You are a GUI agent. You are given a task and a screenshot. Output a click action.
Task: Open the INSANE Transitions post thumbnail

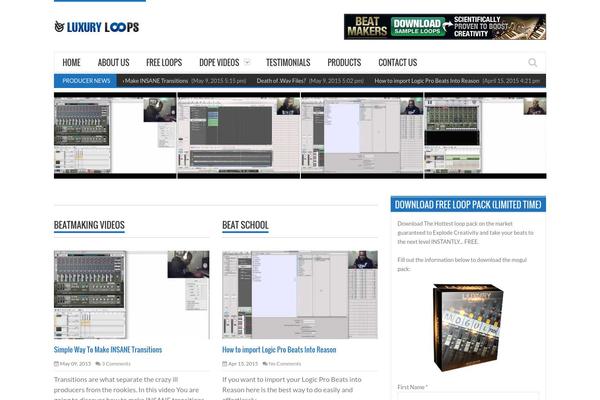click(132, 295)
